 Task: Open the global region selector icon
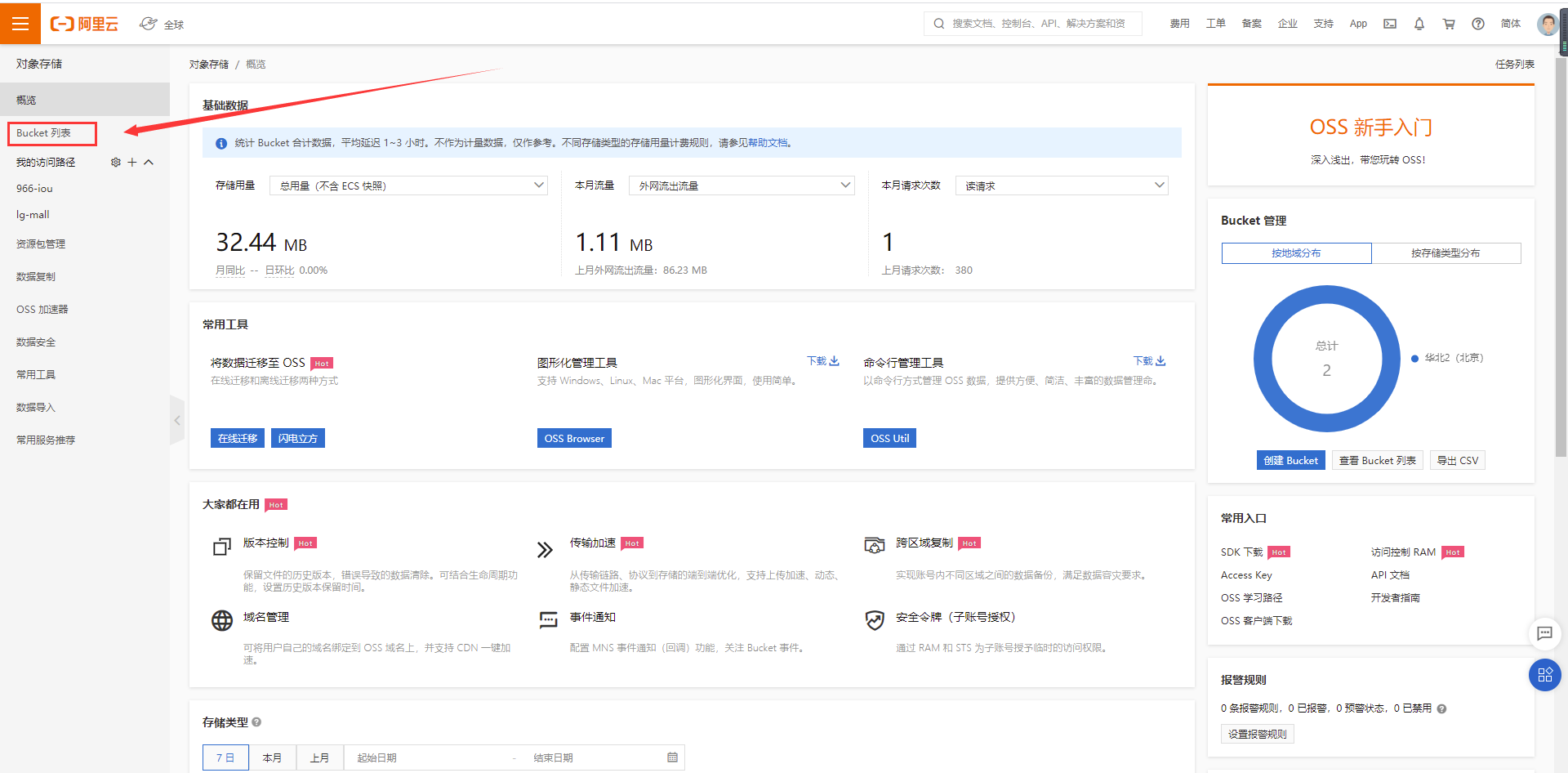(149, 24)
